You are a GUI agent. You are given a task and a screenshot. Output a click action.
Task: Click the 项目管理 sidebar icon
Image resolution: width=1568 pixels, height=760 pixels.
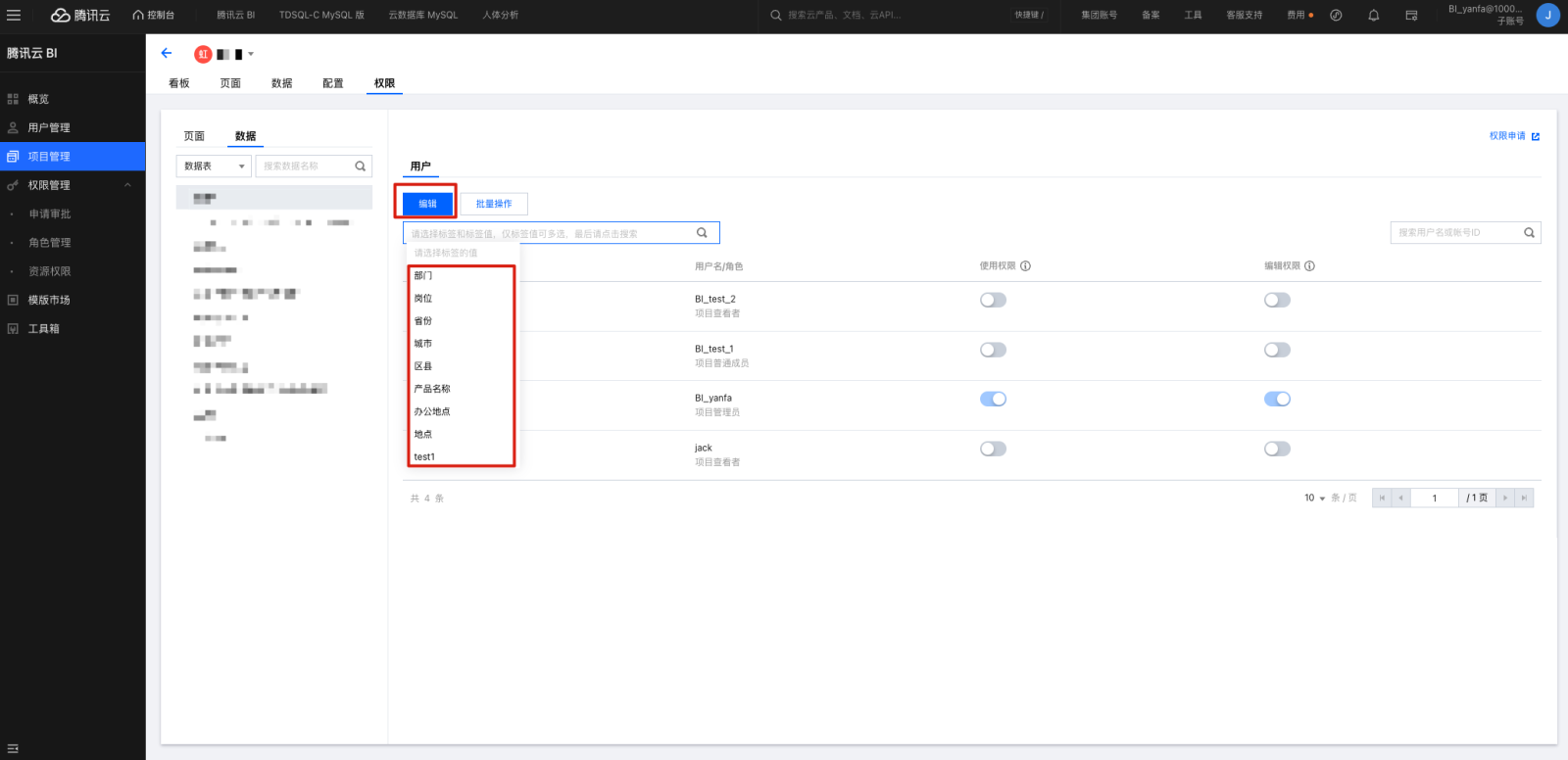click(13, 157)
